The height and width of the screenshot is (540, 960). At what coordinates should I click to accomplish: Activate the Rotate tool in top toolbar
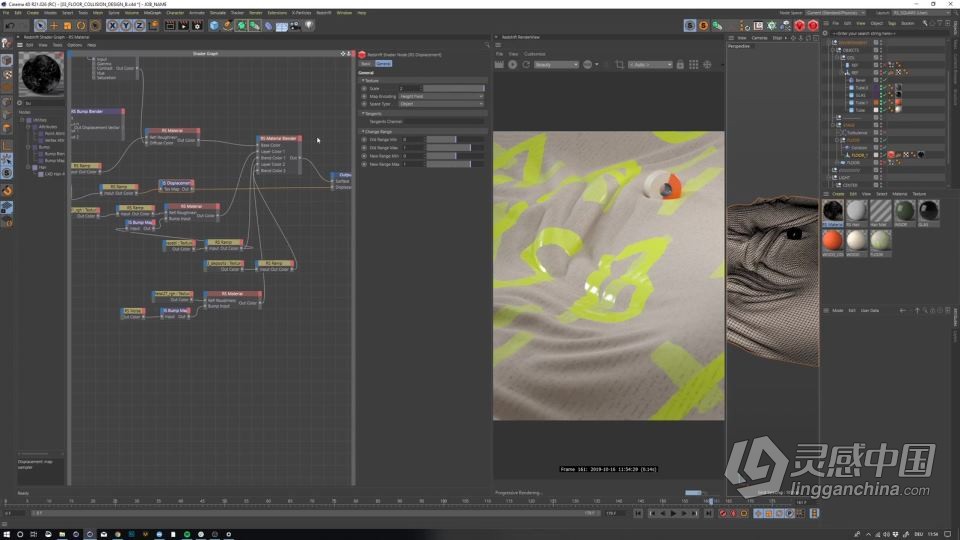[x=81, y=26]
